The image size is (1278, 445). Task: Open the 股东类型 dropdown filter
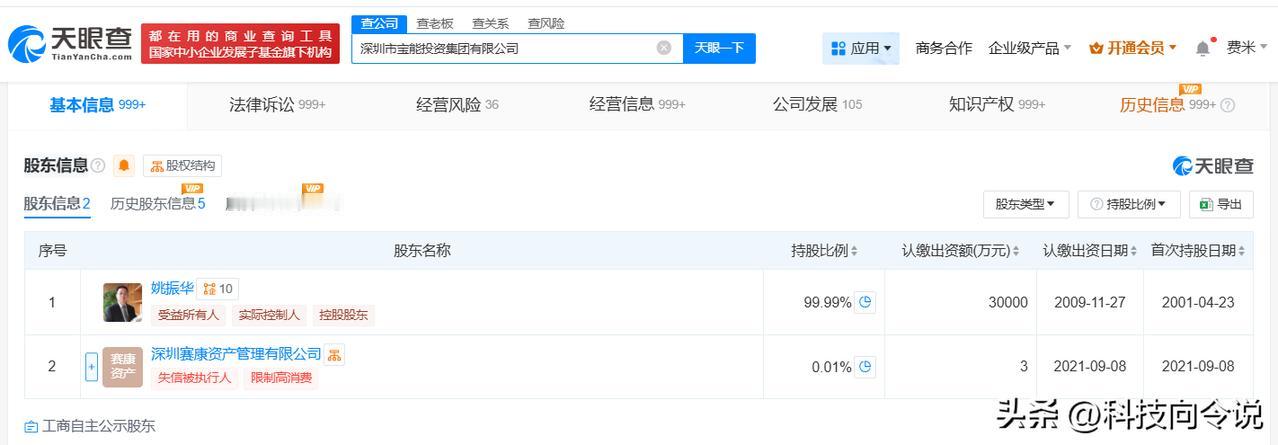(x=1026, y=204)
